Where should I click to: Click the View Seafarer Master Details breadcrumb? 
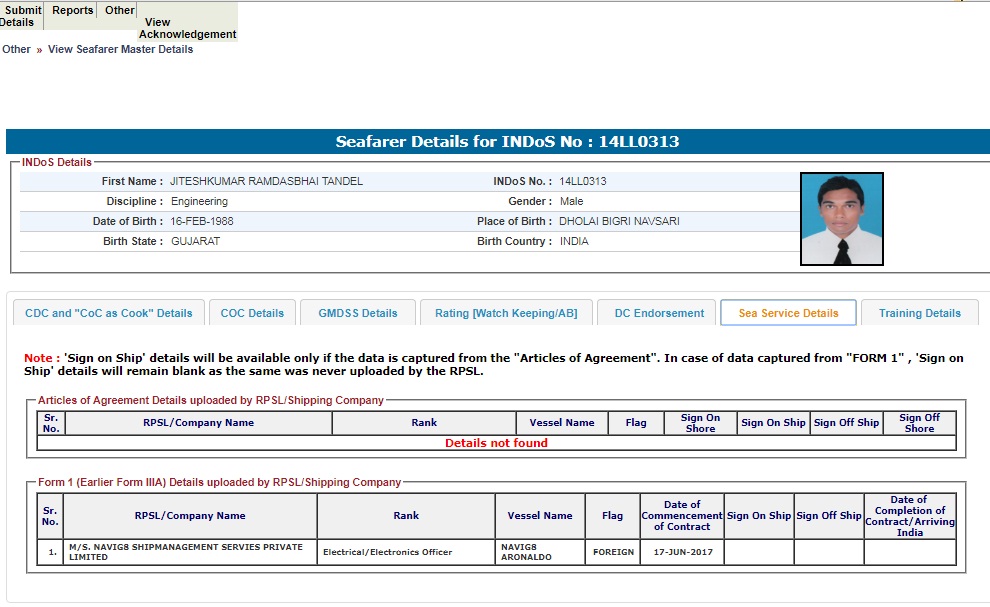(x=120, y=49)
